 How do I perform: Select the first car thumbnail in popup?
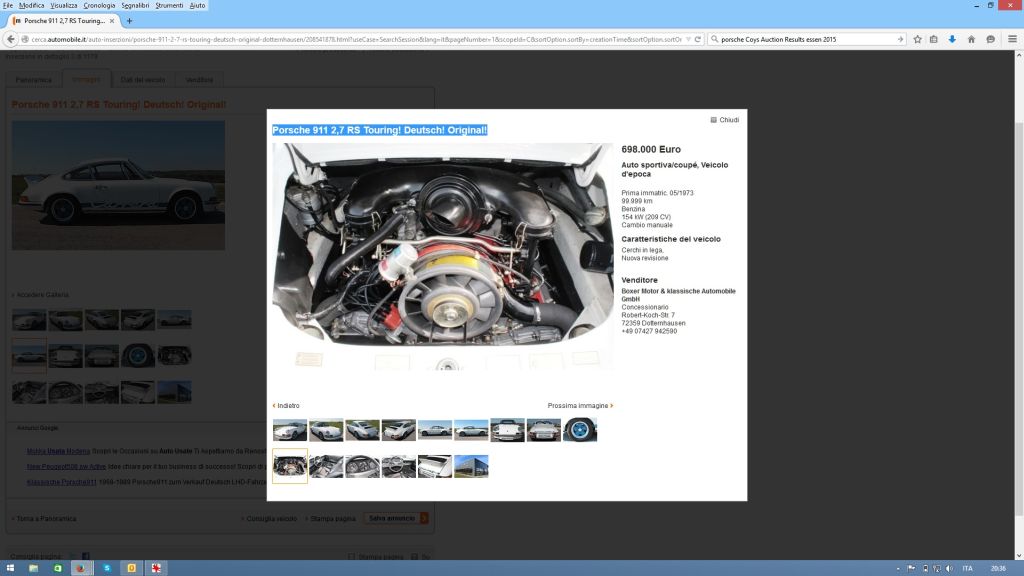[x=290, y=430]
